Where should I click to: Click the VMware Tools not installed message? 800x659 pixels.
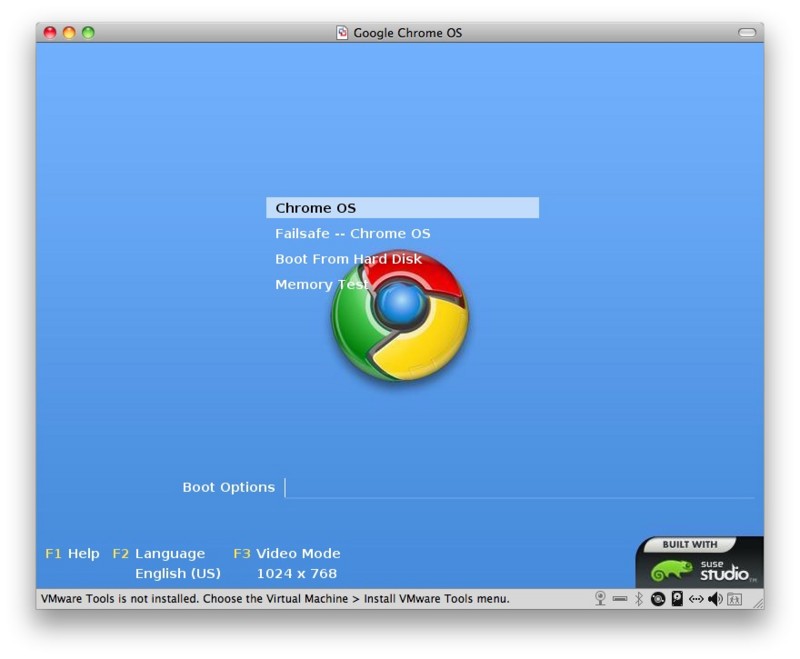(275, 598)
